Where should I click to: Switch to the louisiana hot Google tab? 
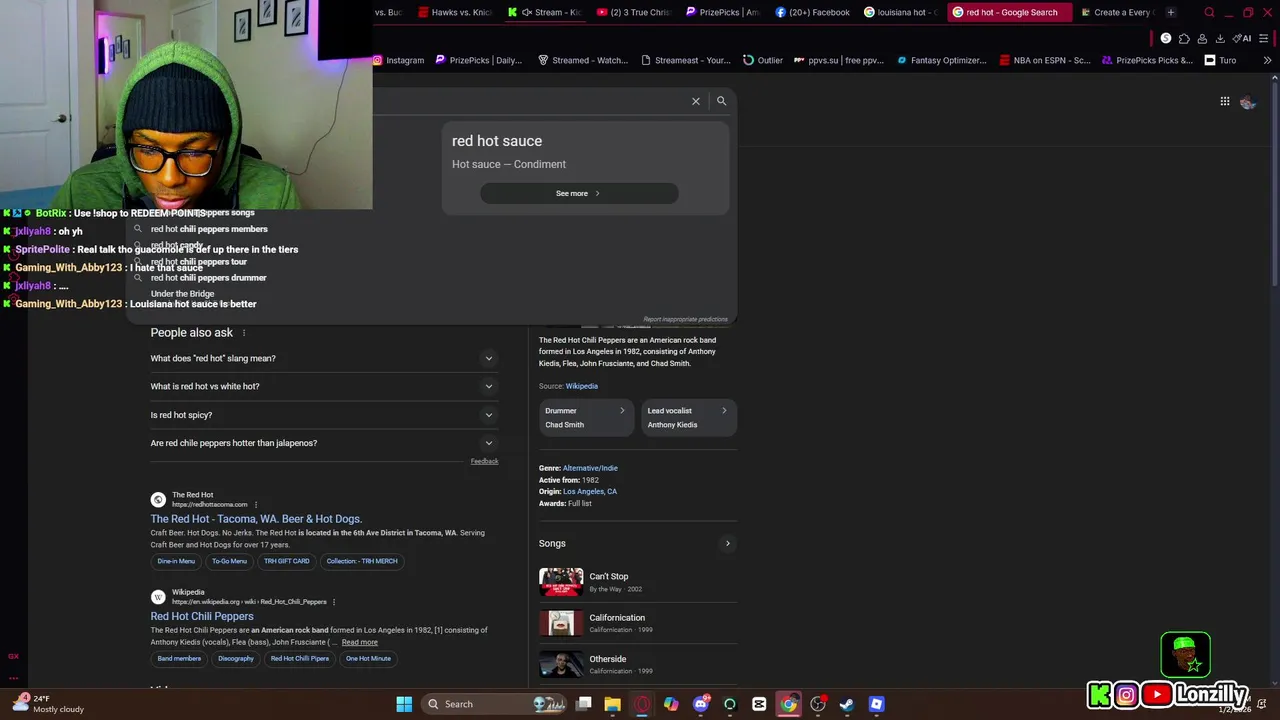coord(901,12)
